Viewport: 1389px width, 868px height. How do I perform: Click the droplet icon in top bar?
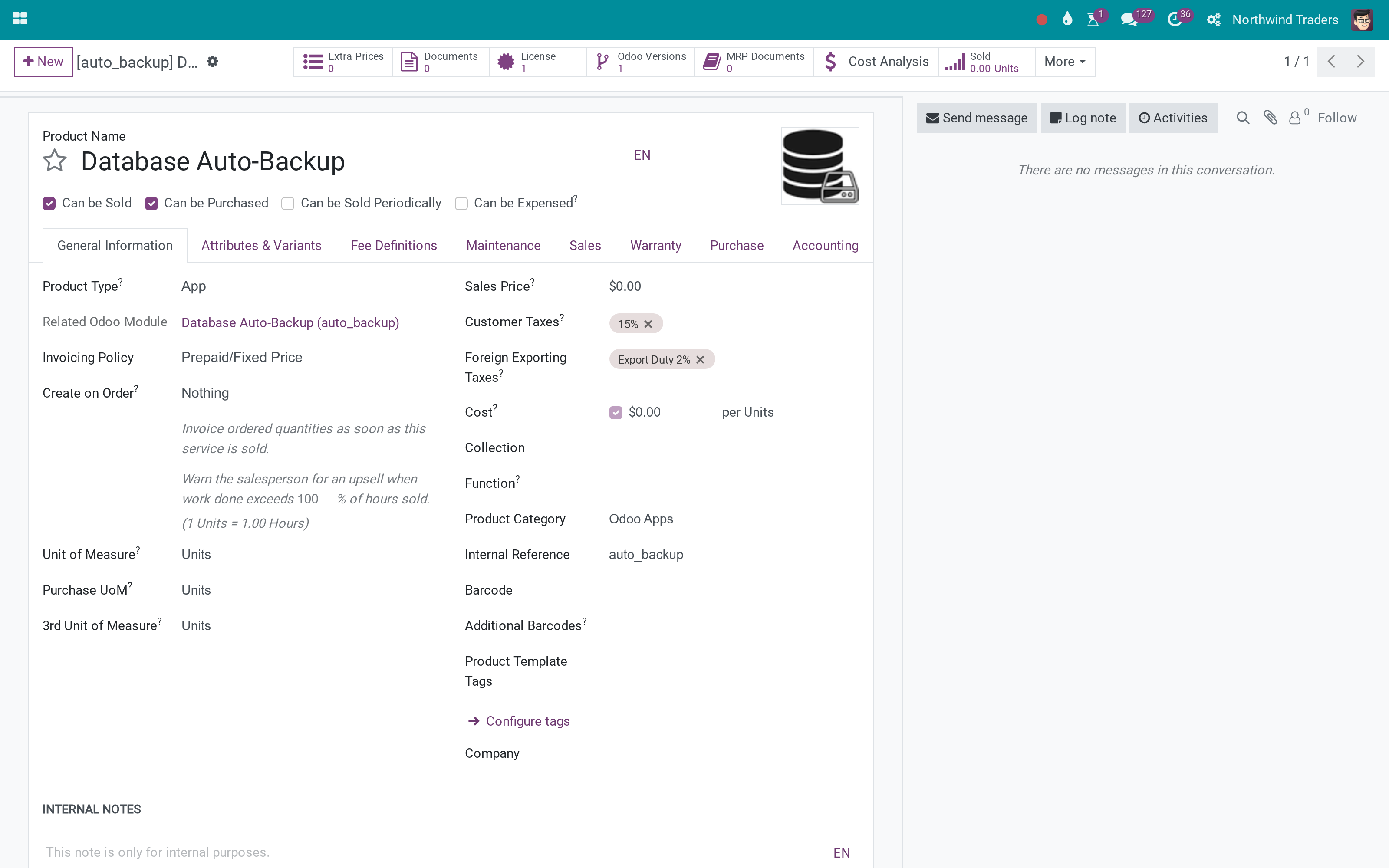1067,19
